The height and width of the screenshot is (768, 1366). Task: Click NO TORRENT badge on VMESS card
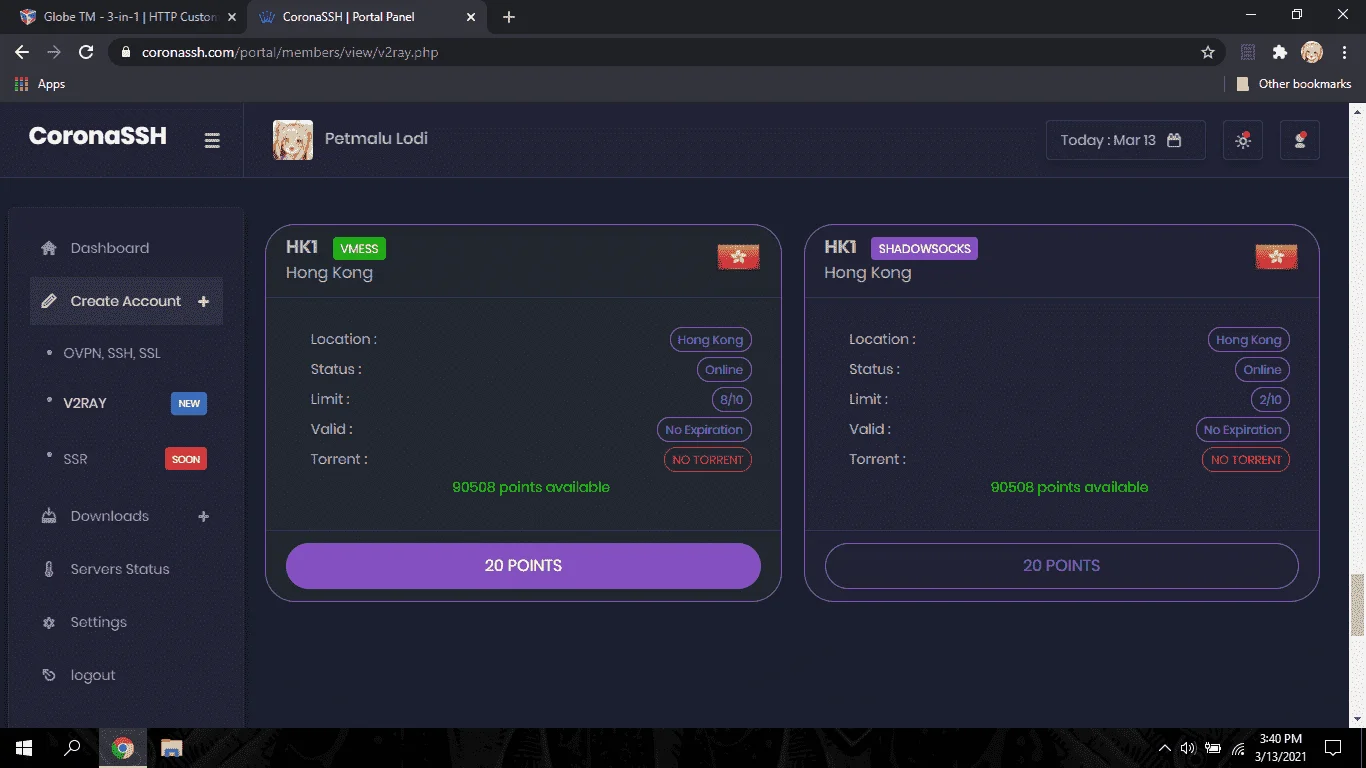[x=707, y=460]
